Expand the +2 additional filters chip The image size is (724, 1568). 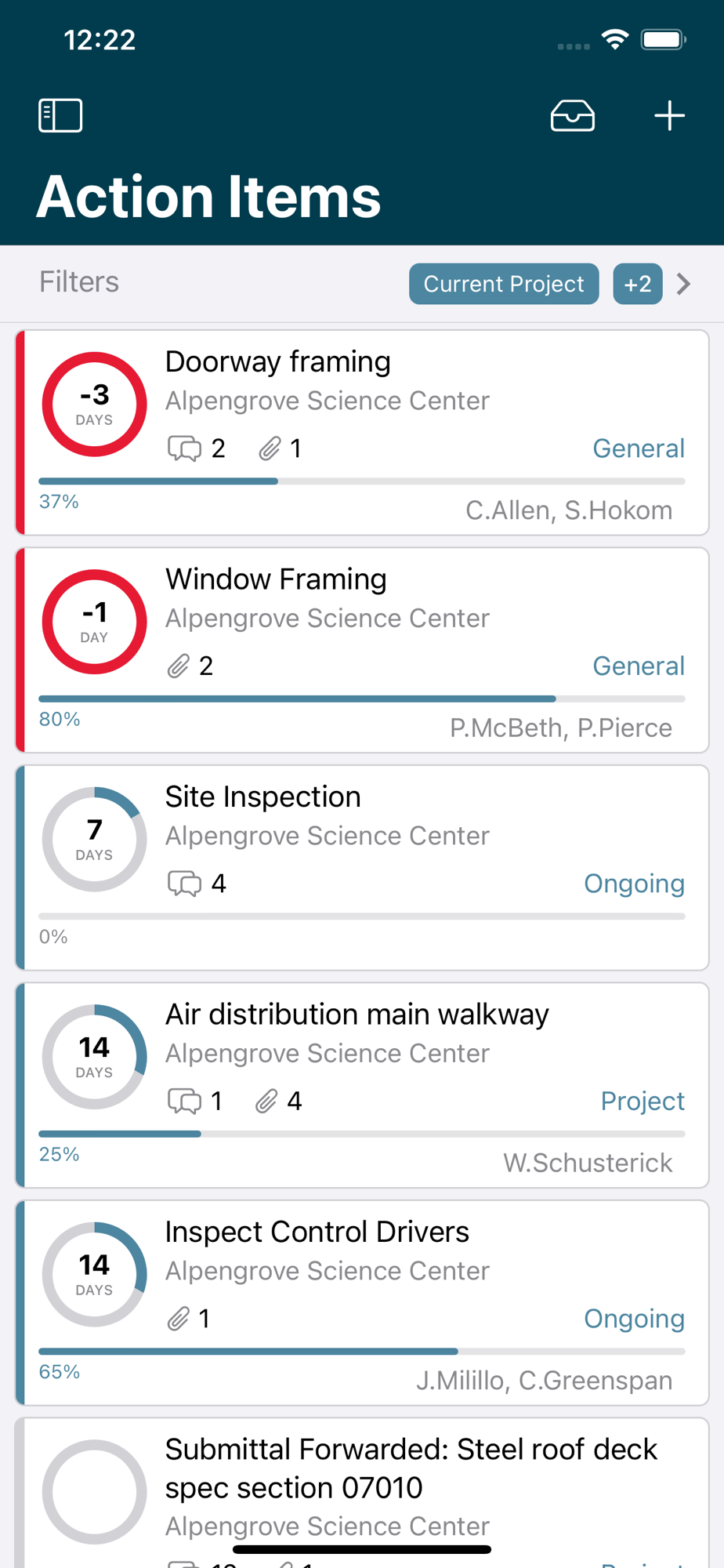[x=638, y=284]
